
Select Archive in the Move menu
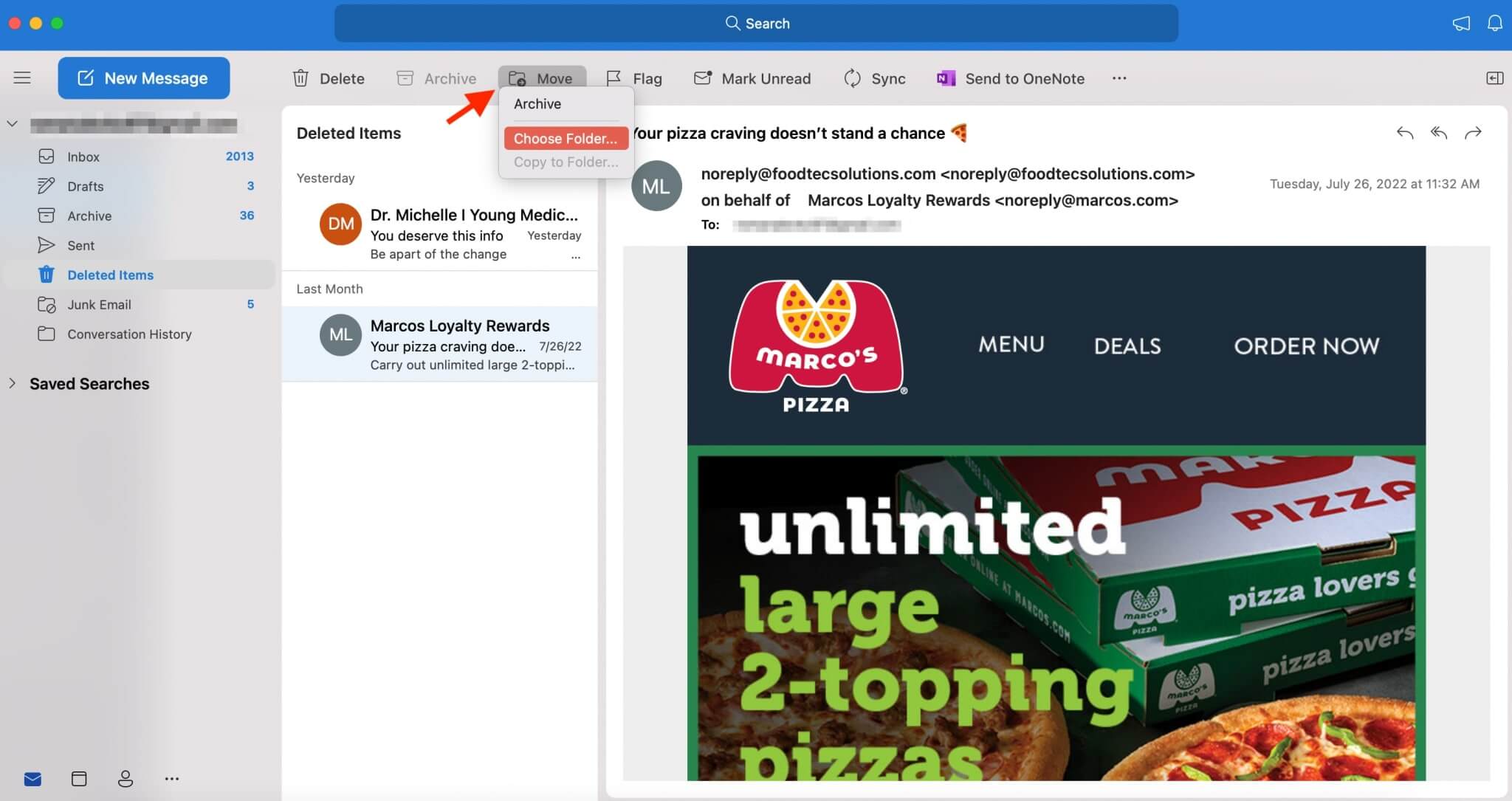[x=537, y=104]
